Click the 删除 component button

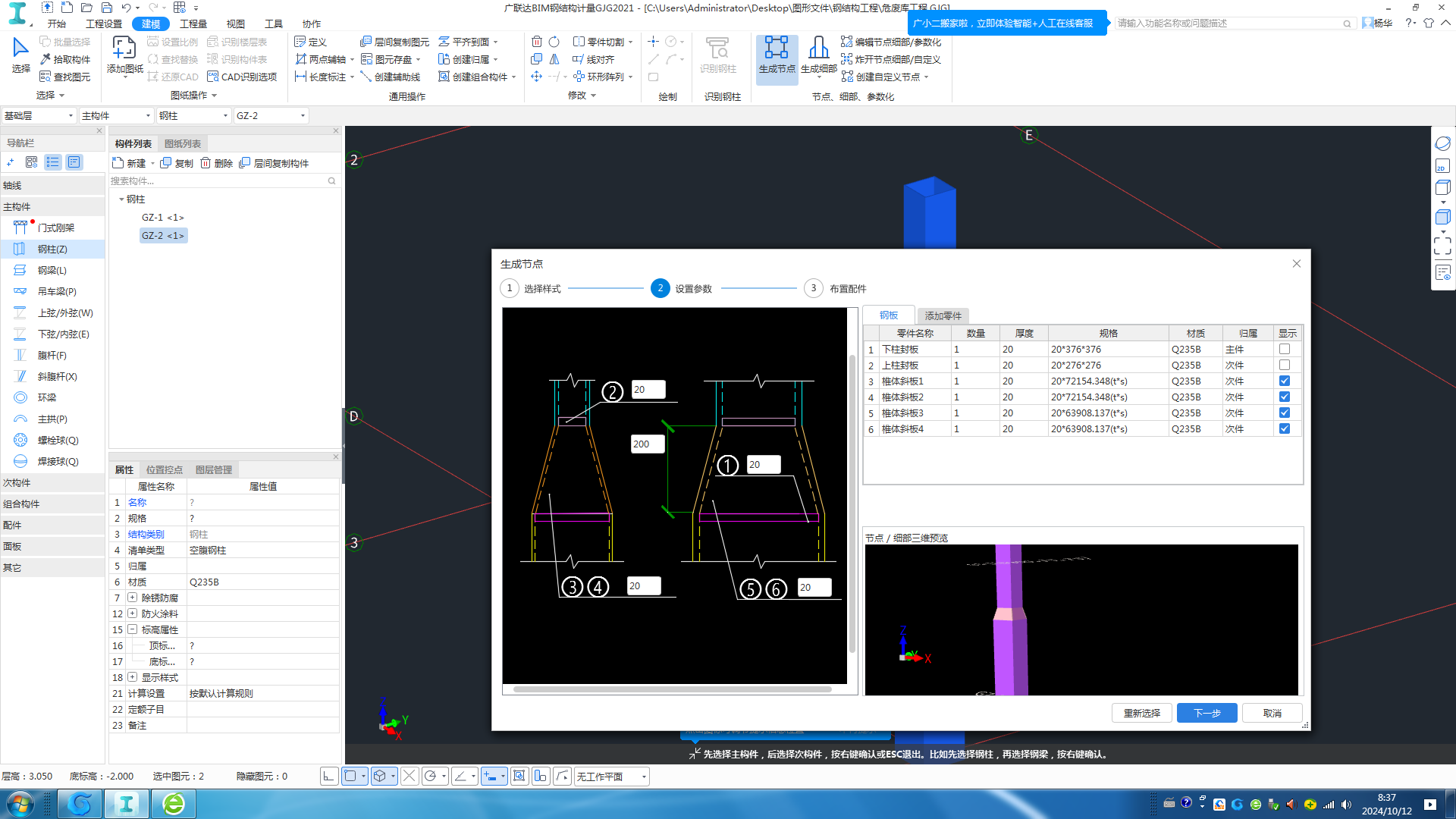click(x=217, y=163)
